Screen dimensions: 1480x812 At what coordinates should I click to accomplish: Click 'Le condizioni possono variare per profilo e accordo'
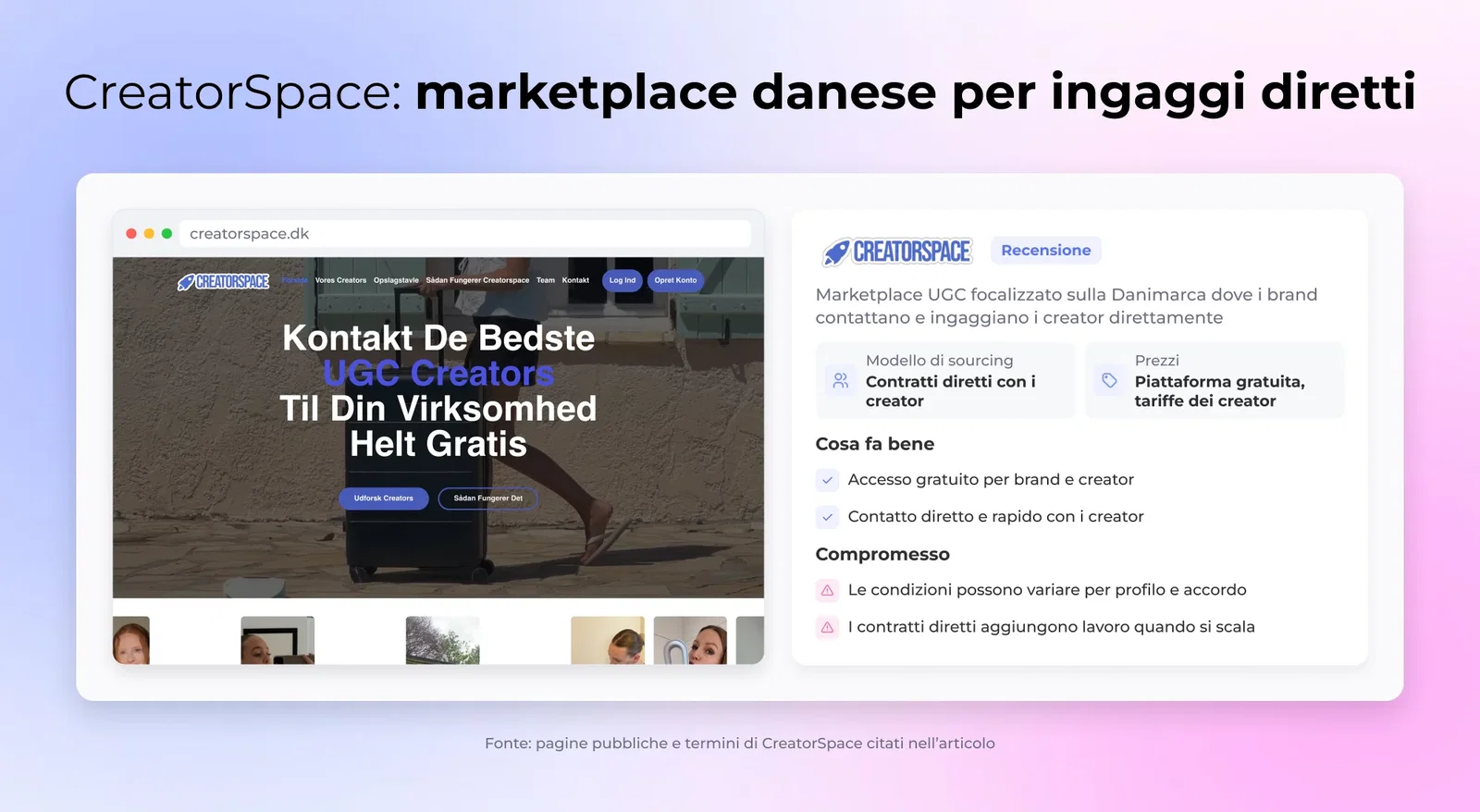pyautogui.click(x=1047, y=590)
